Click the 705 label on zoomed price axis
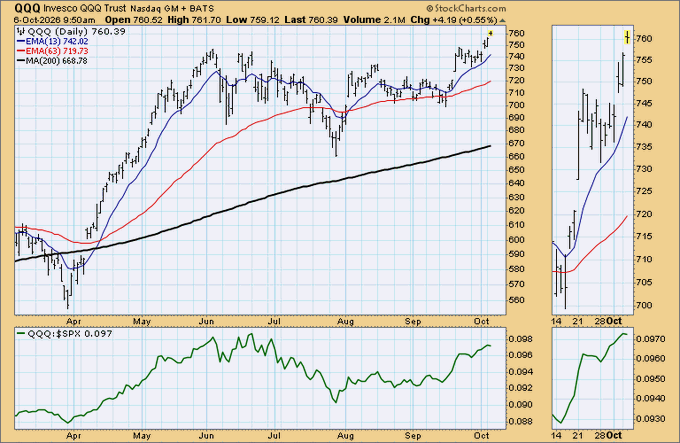This screenshot has width=680, height=443. coord(644,282)
